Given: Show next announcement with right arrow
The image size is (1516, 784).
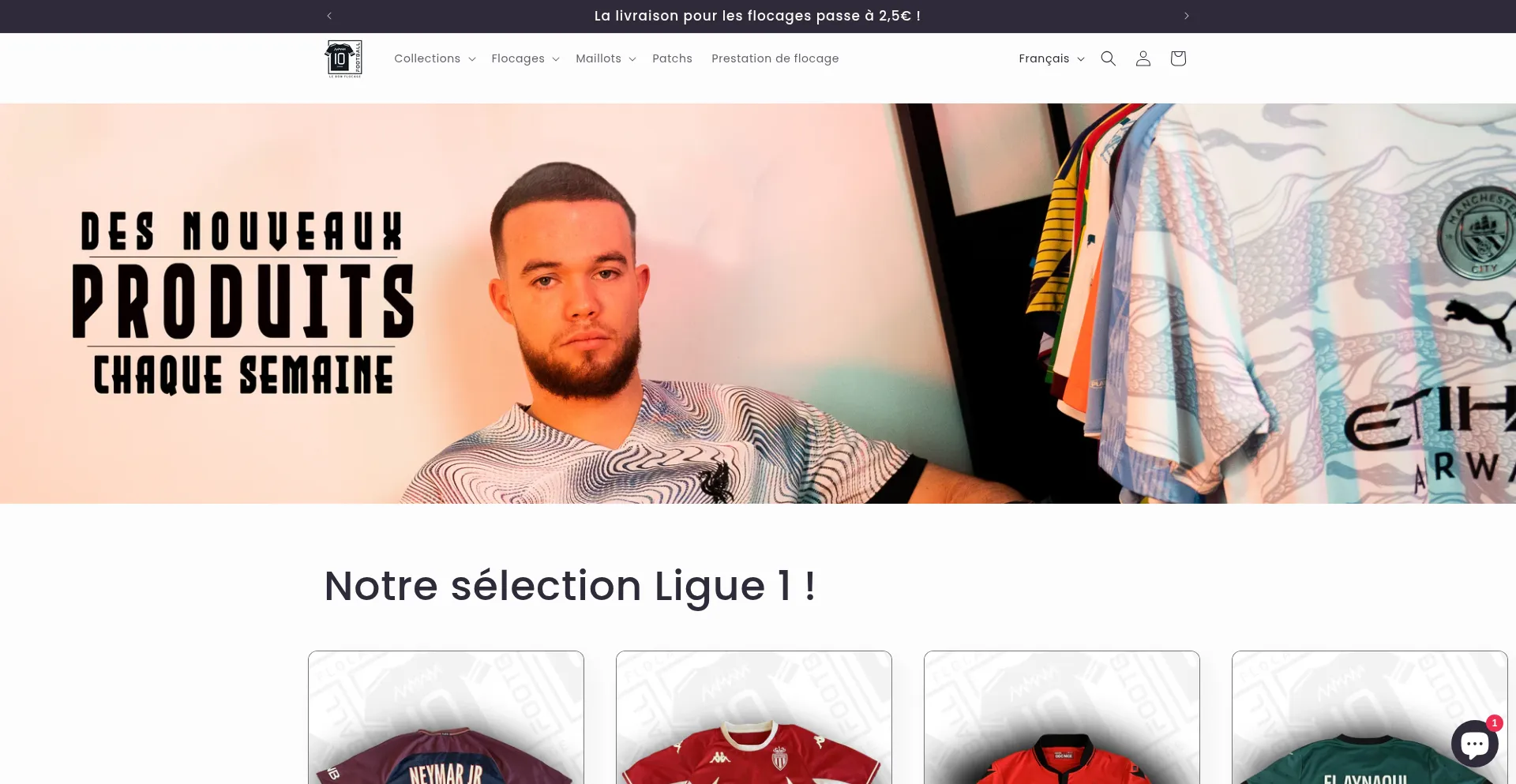Looking at the screenshot, I should pyautogui.click(x=1186, y=16).
